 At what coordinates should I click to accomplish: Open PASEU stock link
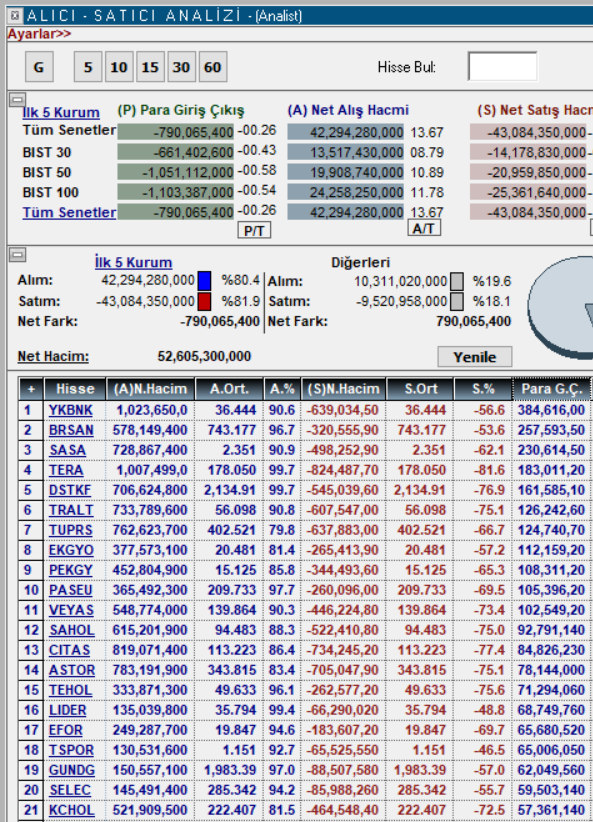71,590
